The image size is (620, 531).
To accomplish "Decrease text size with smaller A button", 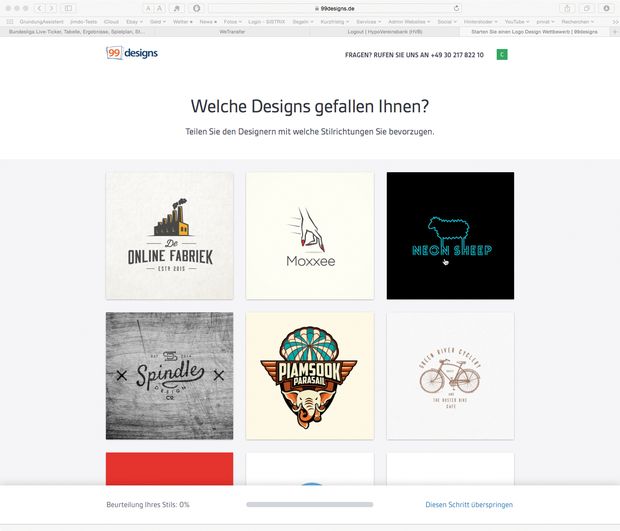I will tap(148, 8).
